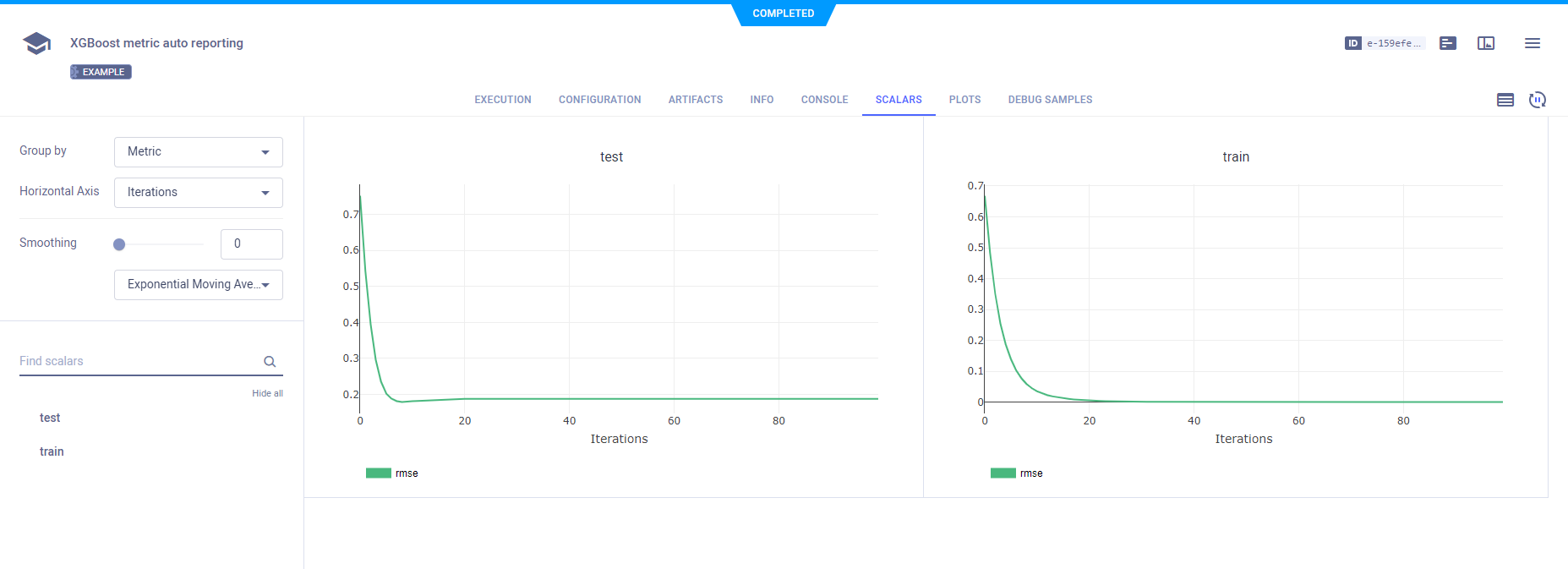The width and height of the screenshot is (1568, 569).
Task: Switch to full-screen details view icon
Action: [x=1485, y=43]
